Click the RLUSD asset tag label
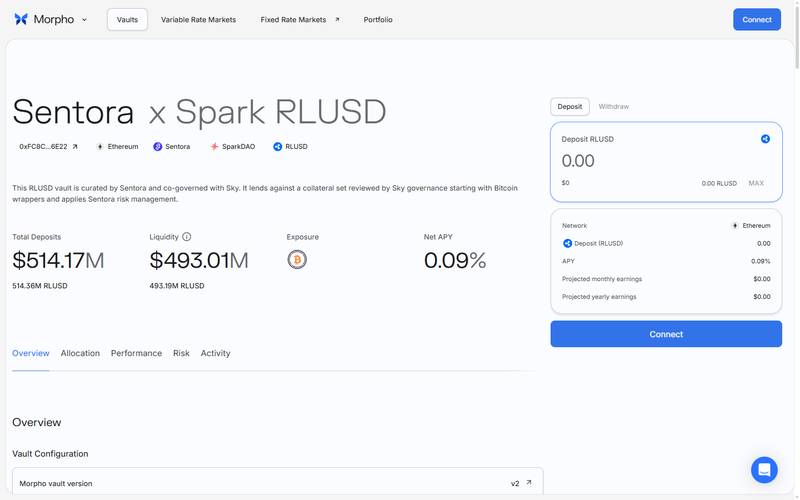The height and width of the screenshot is (500, 800). click(x=296, y=146)
